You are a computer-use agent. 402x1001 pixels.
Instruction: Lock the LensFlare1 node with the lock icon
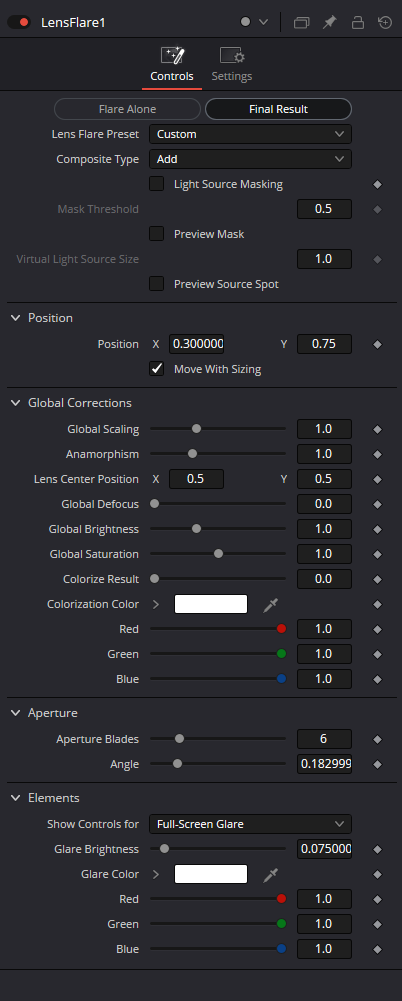tap(358, 22)
